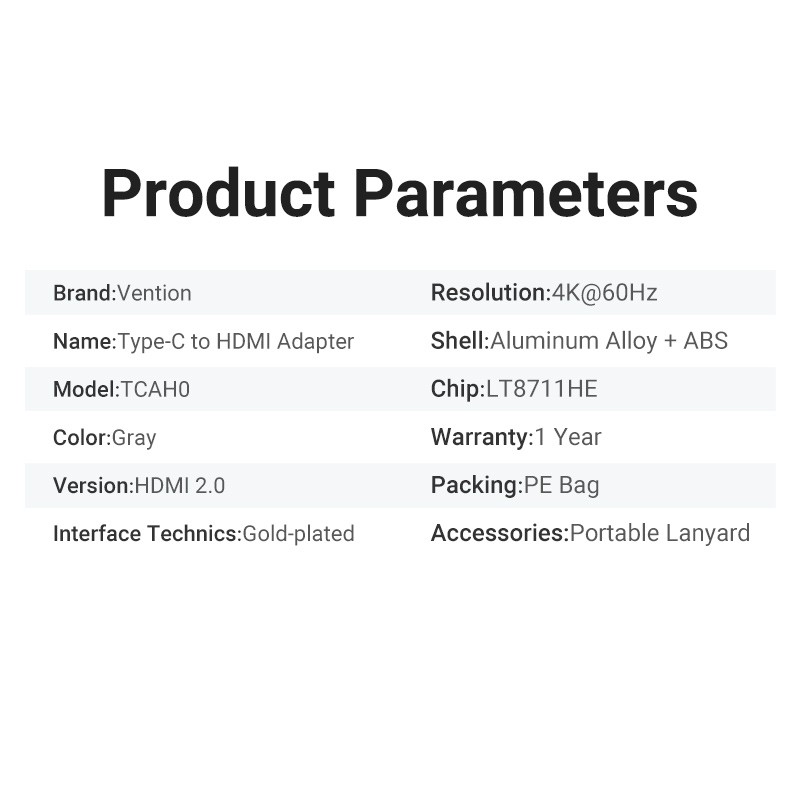
Task: Click the Interface Technics label
Action: [146, 534]
